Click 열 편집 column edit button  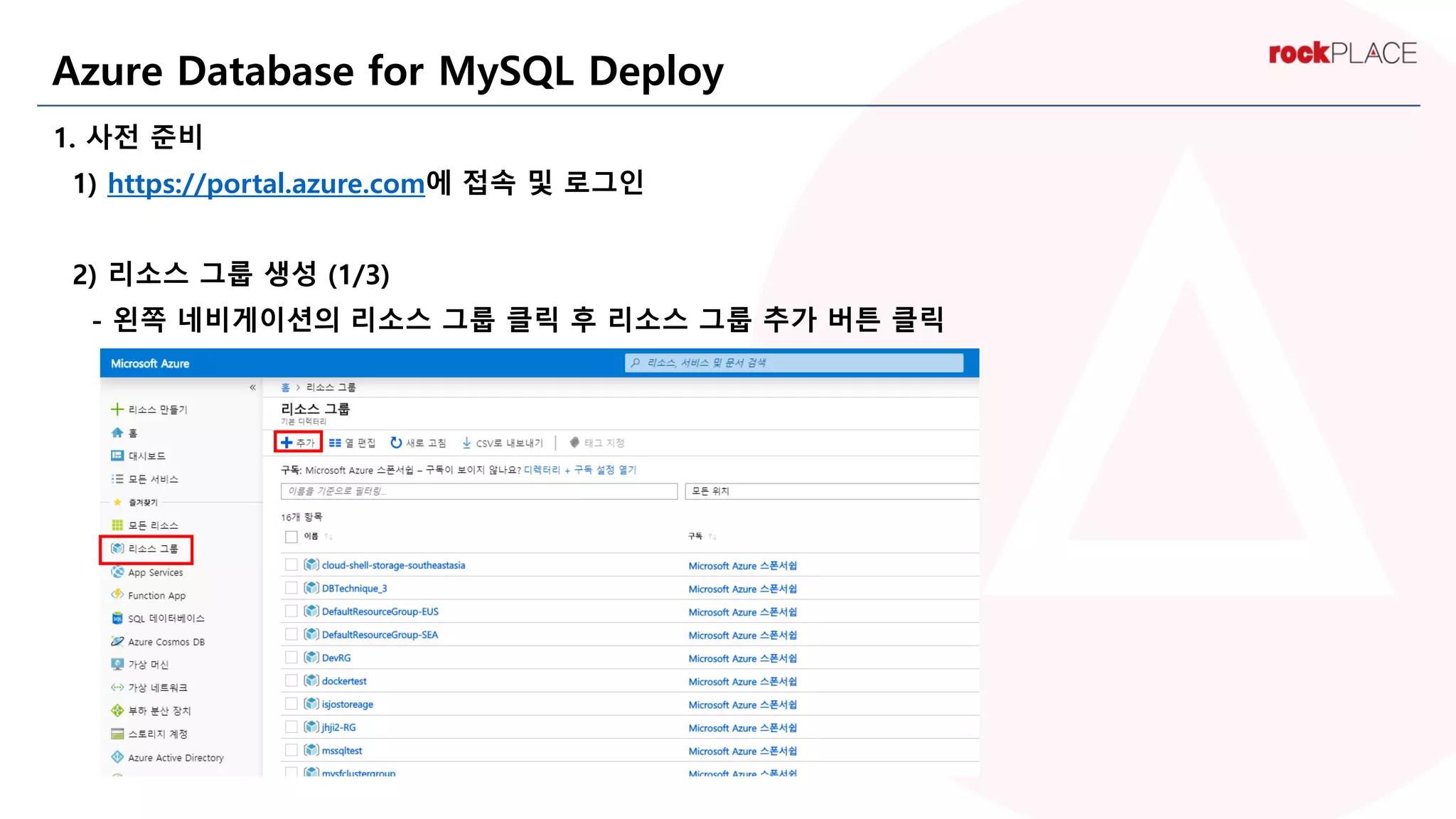coord(352,443)
